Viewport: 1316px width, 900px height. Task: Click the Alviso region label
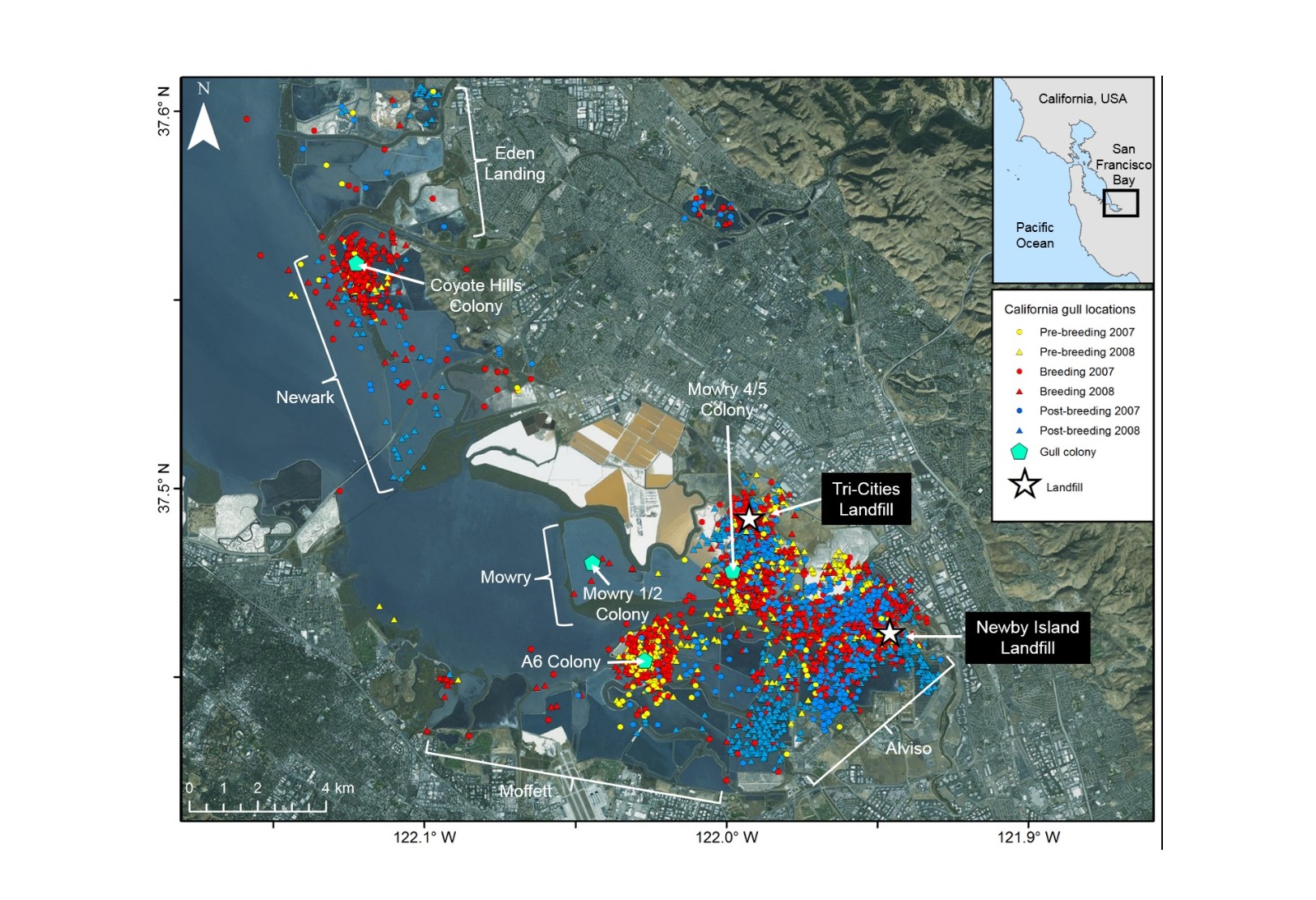point(908,749)
